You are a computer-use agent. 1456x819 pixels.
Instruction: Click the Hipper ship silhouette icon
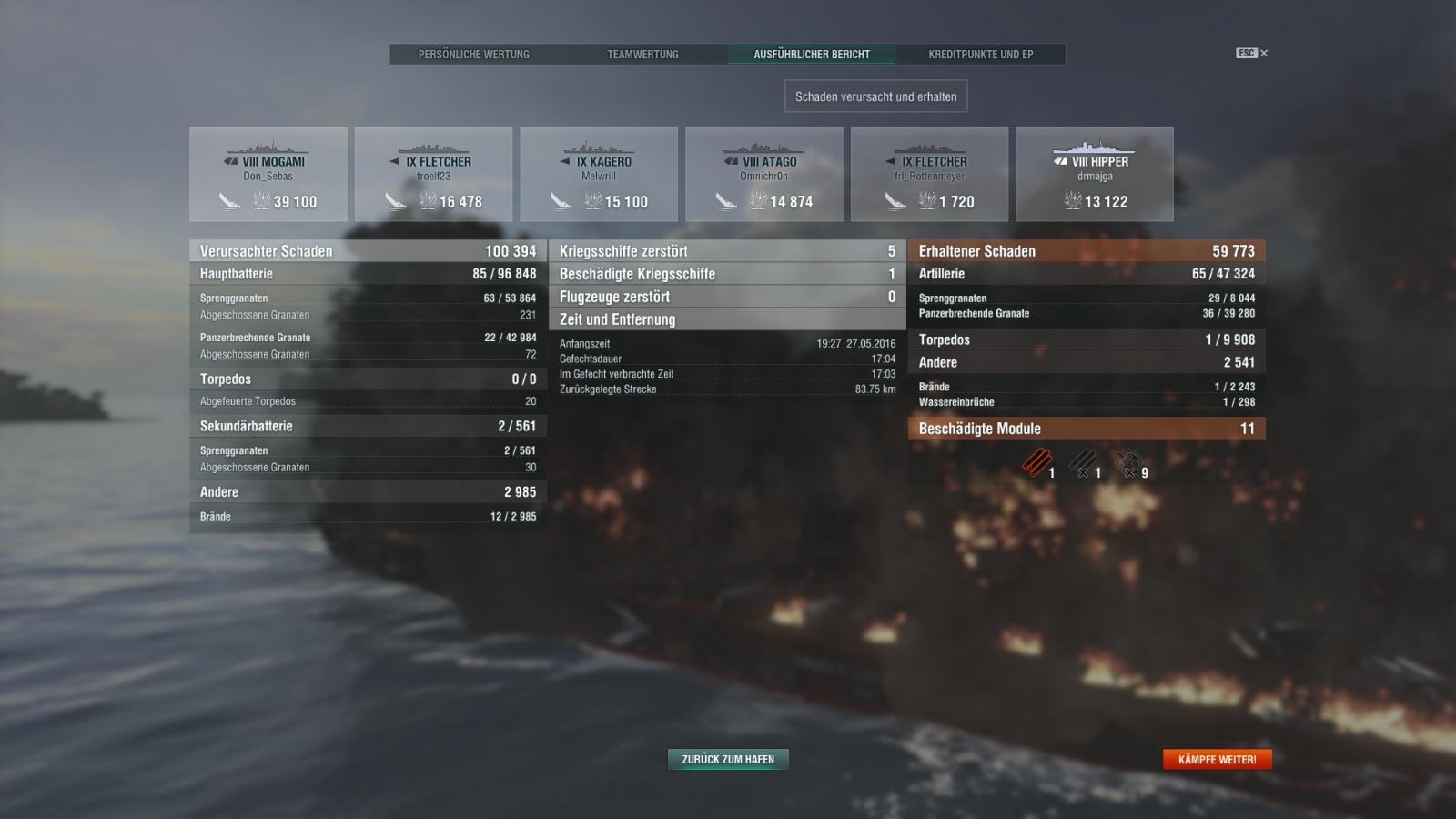[1094, 147]
